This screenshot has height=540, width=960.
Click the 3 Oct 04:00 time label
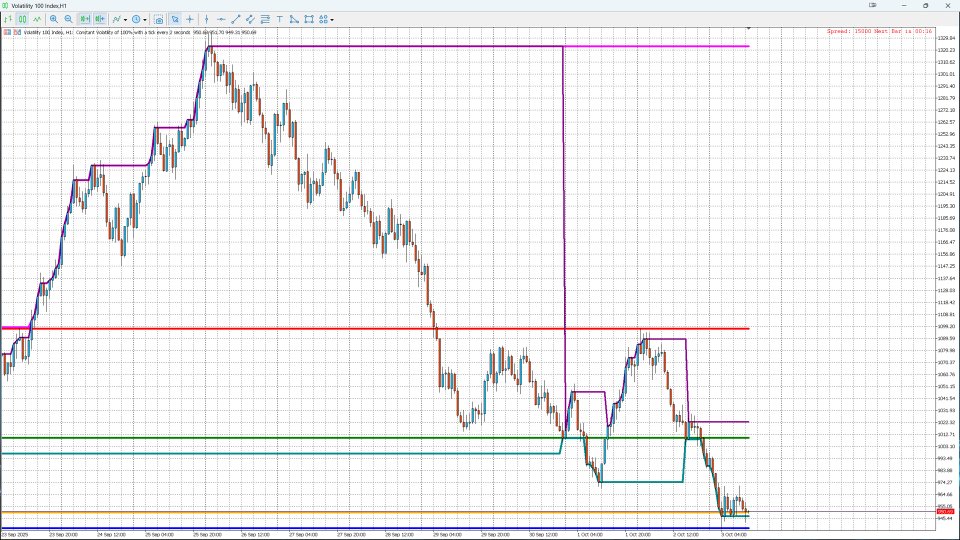click(x=733, y=534)
